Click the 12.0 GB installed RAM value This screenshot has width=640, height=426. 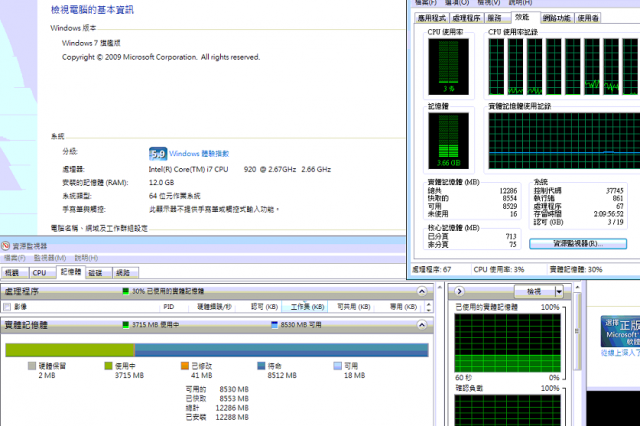tap(161, 182)
